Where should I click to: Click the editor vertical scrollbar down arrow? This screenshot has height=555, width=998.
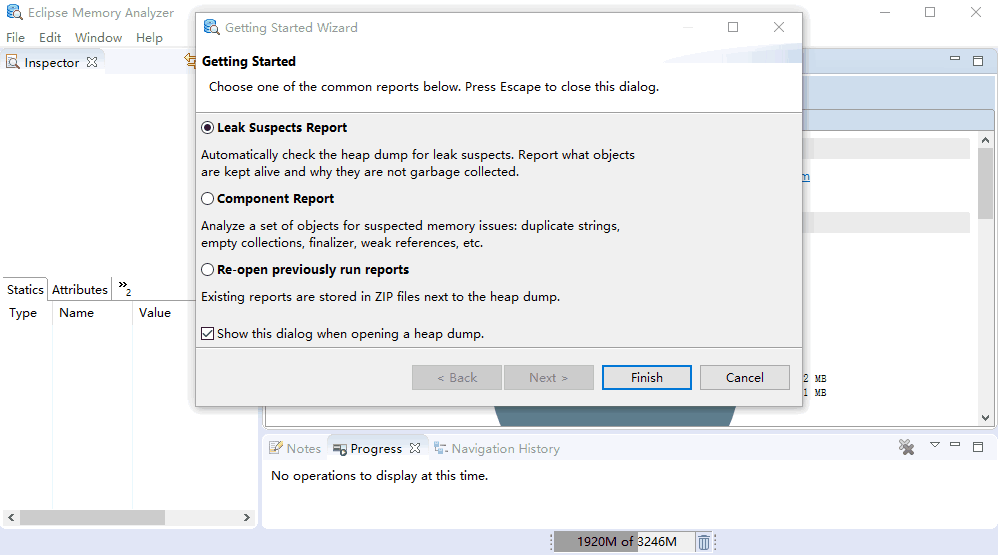(985, 418)
